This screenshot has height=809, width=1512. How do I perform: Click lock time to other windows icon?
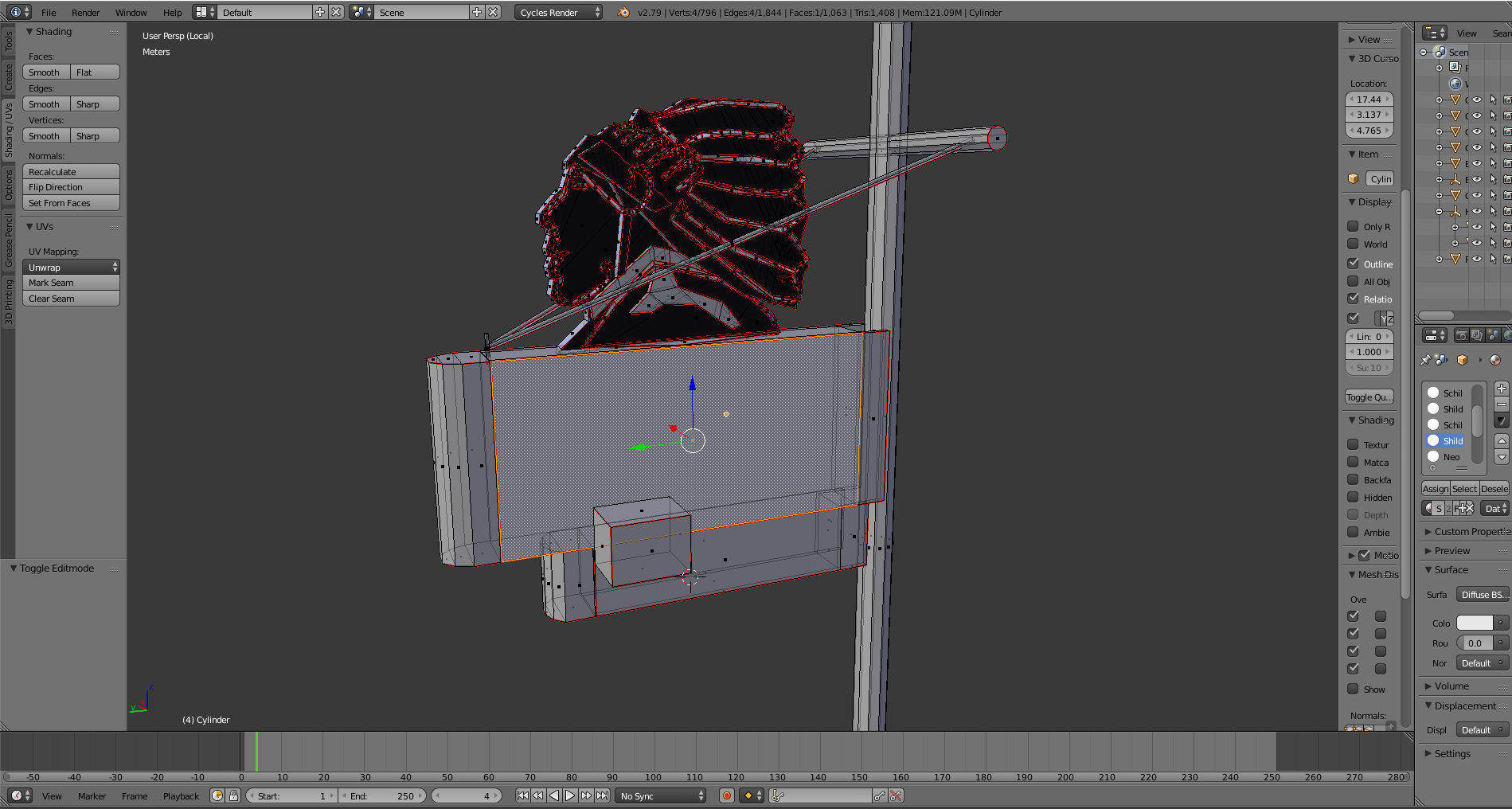click(x=234, y=795)
